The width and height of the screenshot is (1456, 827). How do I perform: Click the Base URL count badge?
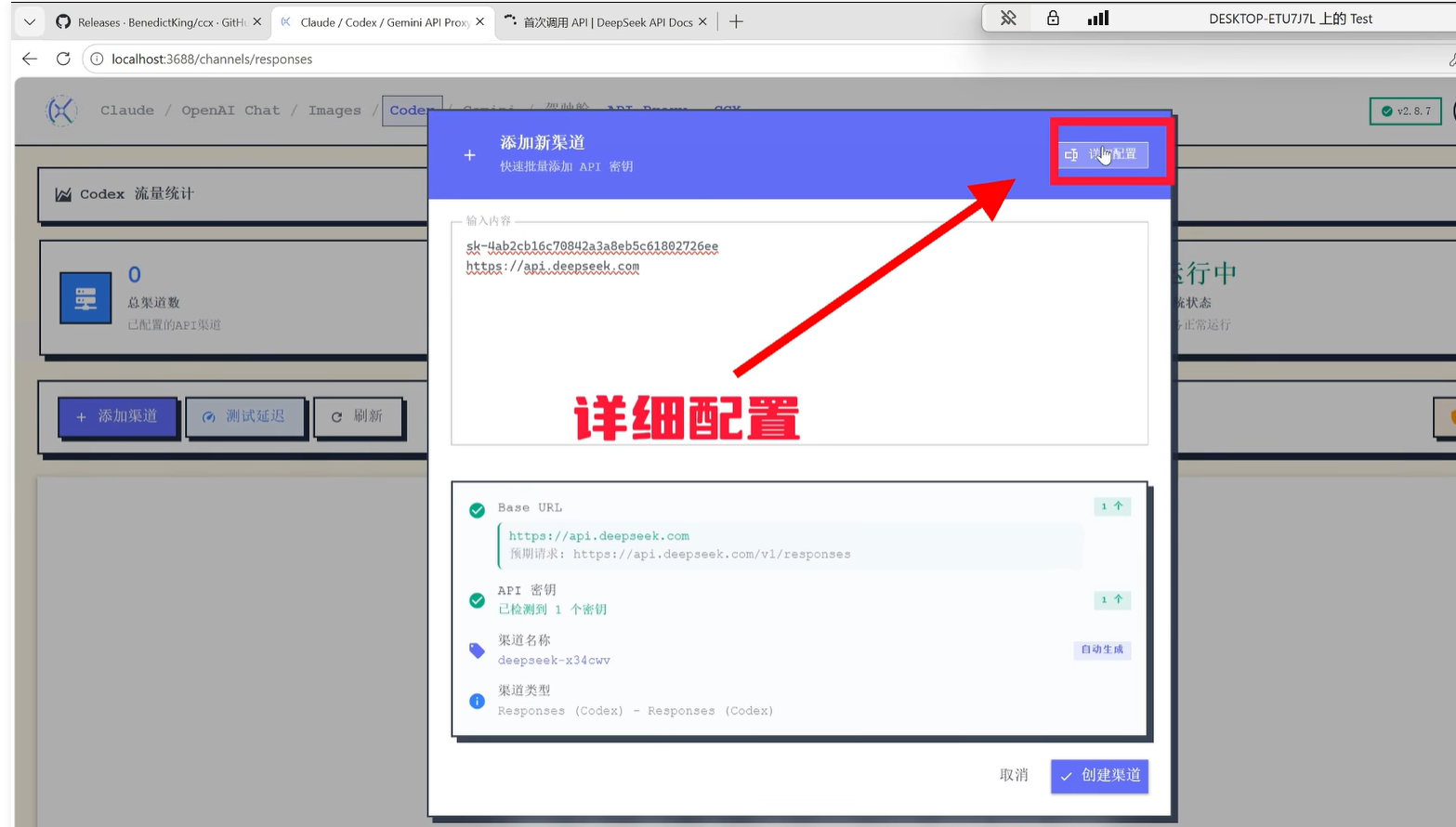(x=1111, y=506)
